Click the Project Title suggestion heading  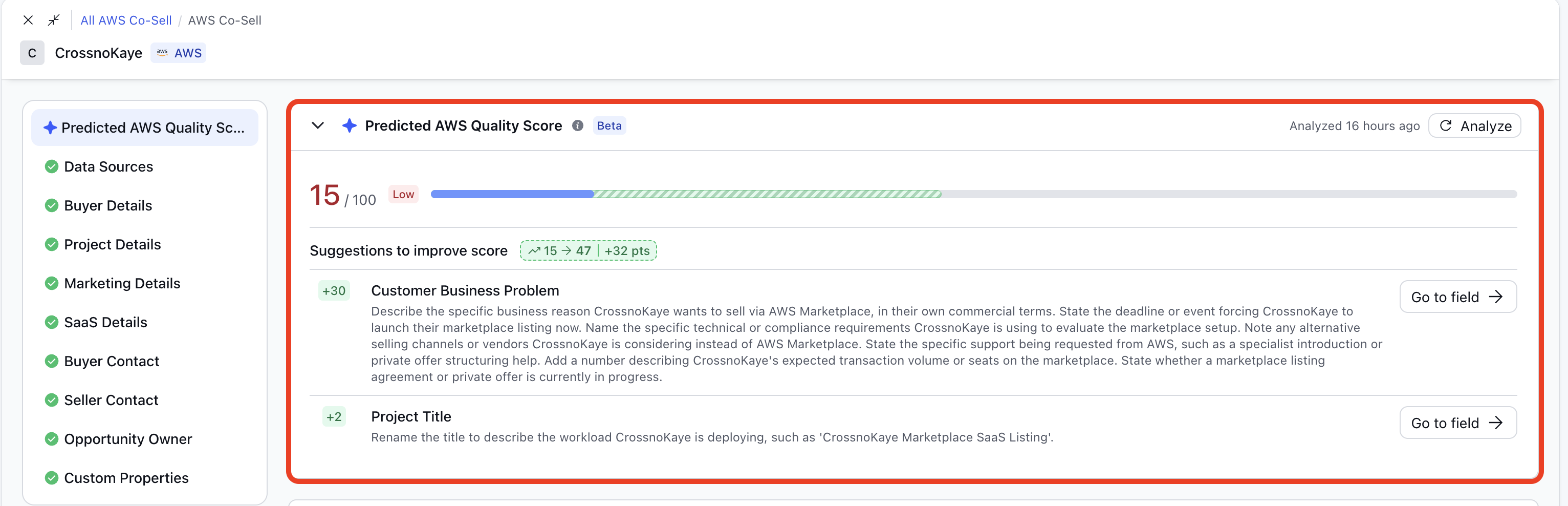(x=411, y=416)
